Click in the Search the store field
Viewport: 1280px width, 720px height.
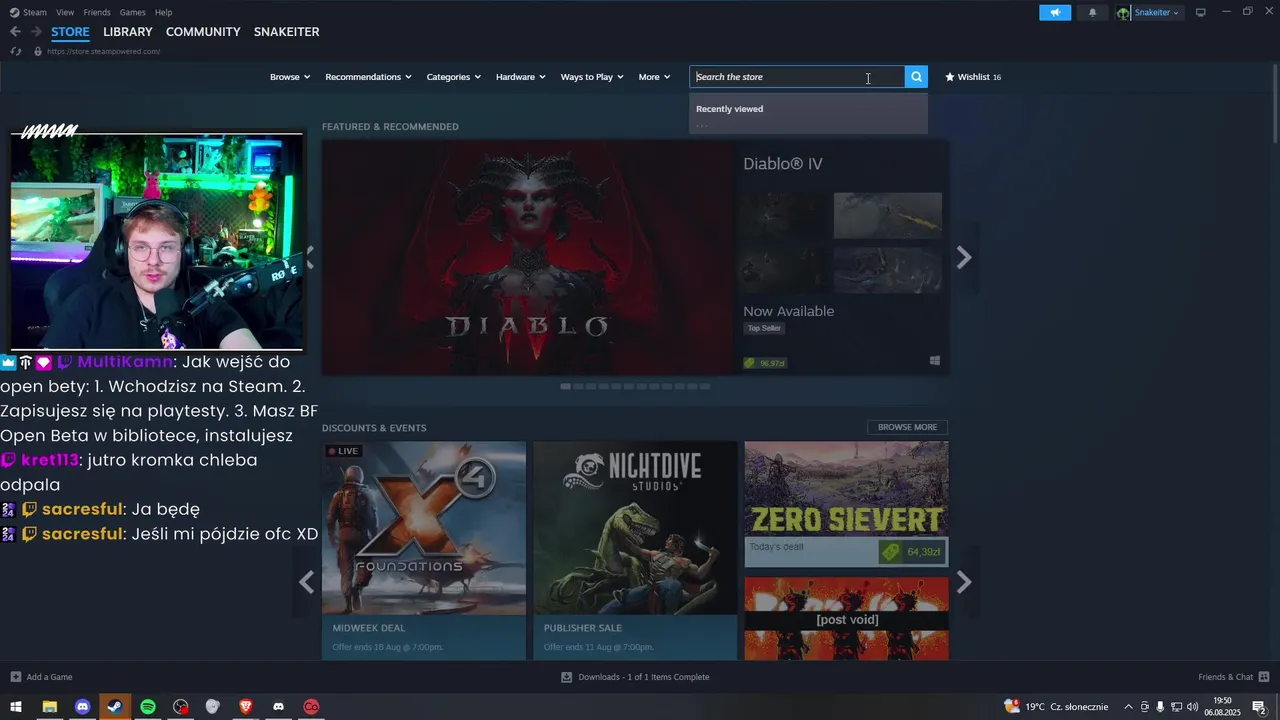pos(797,77)
